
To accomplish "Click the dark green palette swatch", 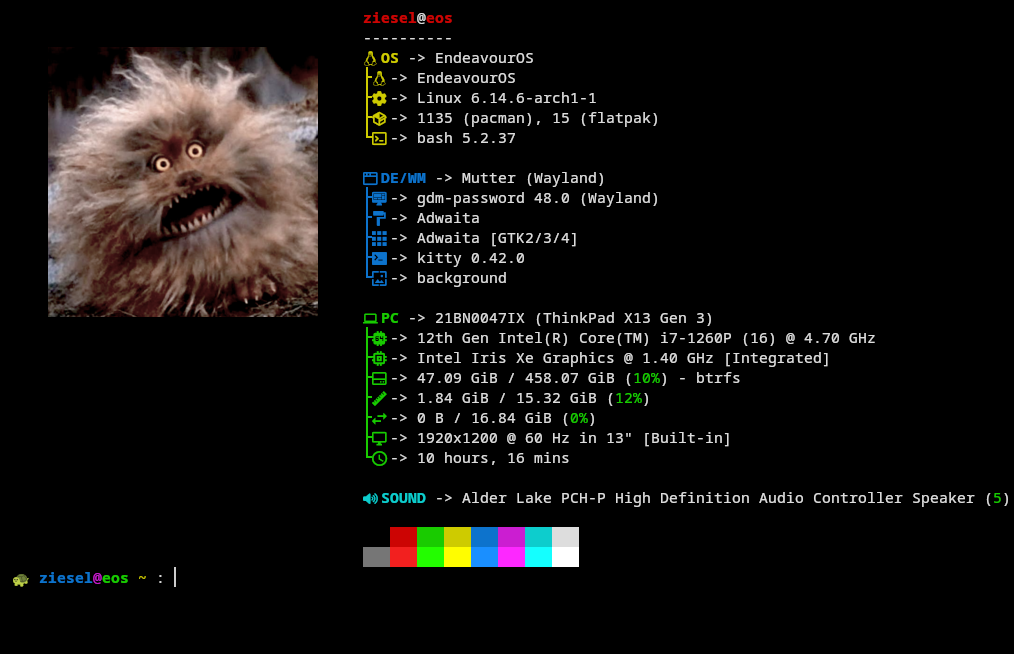I will click(x=431, y=537).
